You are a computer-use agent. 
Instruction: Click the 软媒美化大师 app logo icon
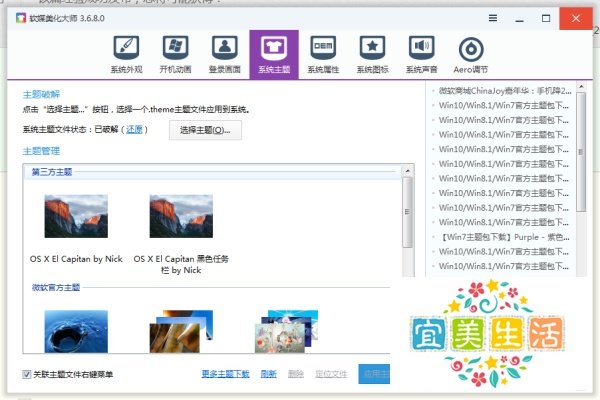tap(21, 18)
